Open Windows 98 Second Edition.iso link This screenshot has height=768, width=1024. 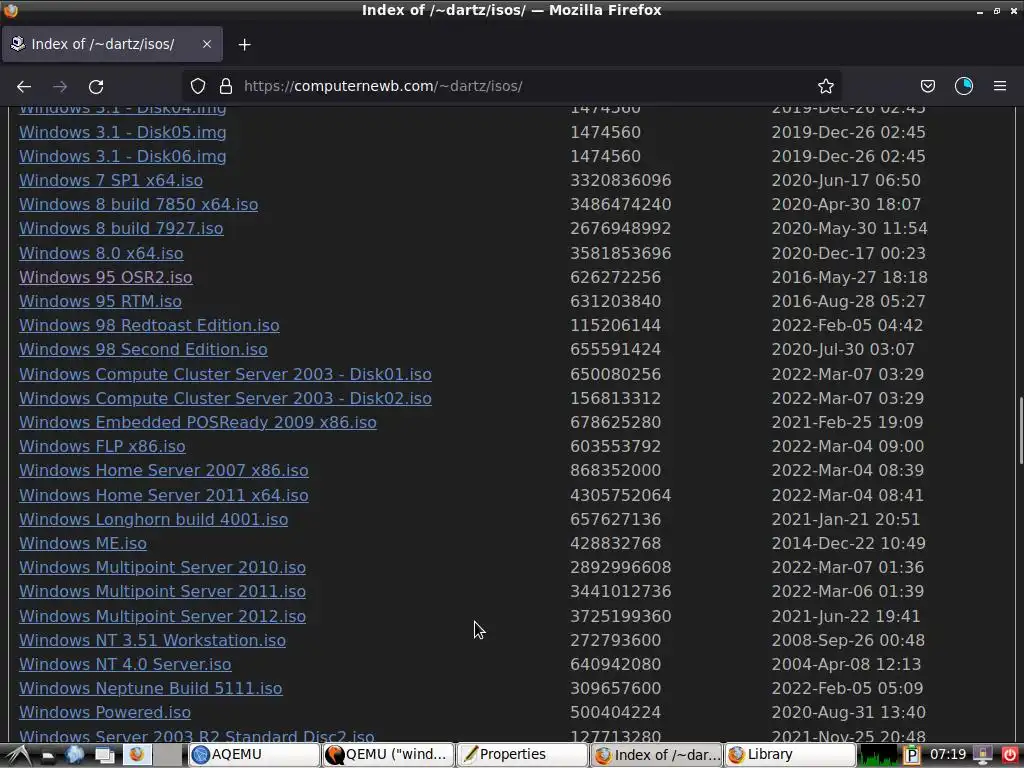tap(143, 349)
